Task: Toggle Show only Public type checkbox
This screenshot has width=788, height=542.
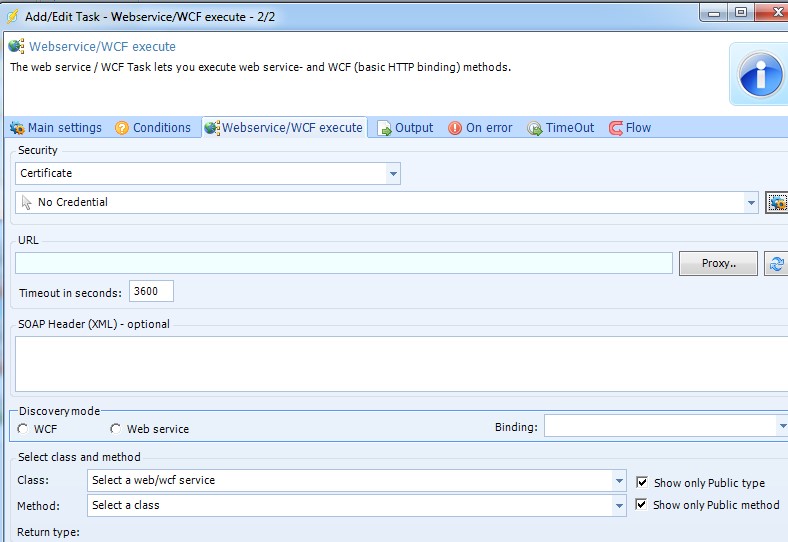Action: [642, 482]
